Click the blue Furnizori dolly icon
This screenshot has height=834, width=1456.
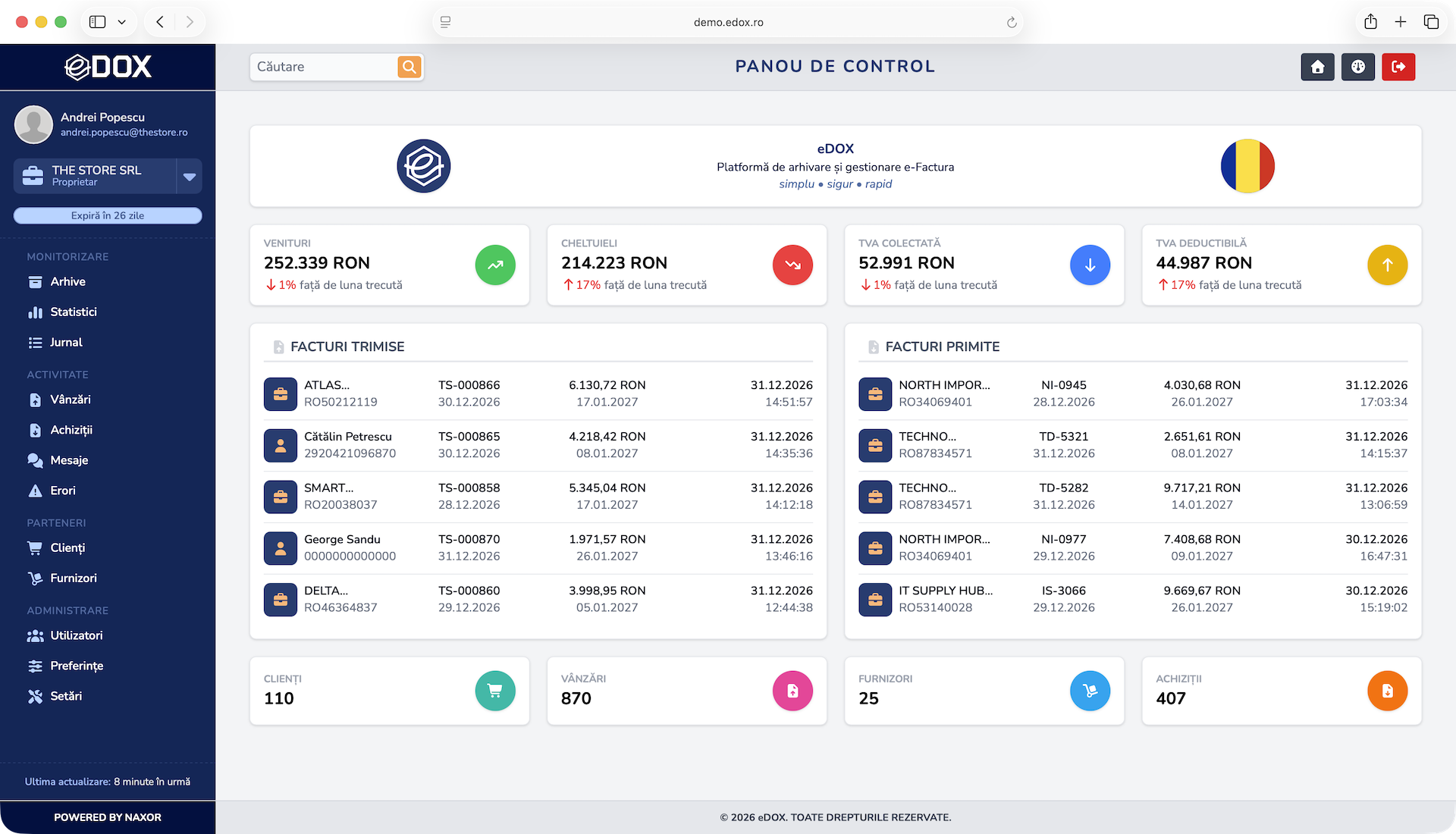coord(1090,691)
